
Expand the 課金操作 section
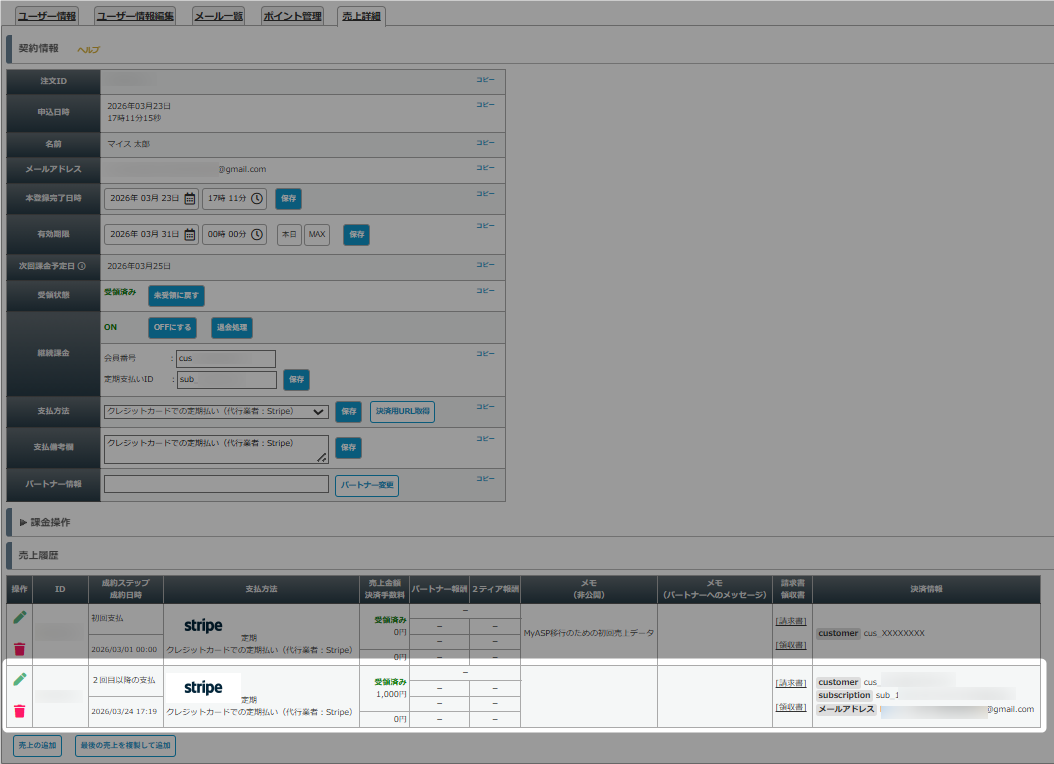[x=45, y=522]
